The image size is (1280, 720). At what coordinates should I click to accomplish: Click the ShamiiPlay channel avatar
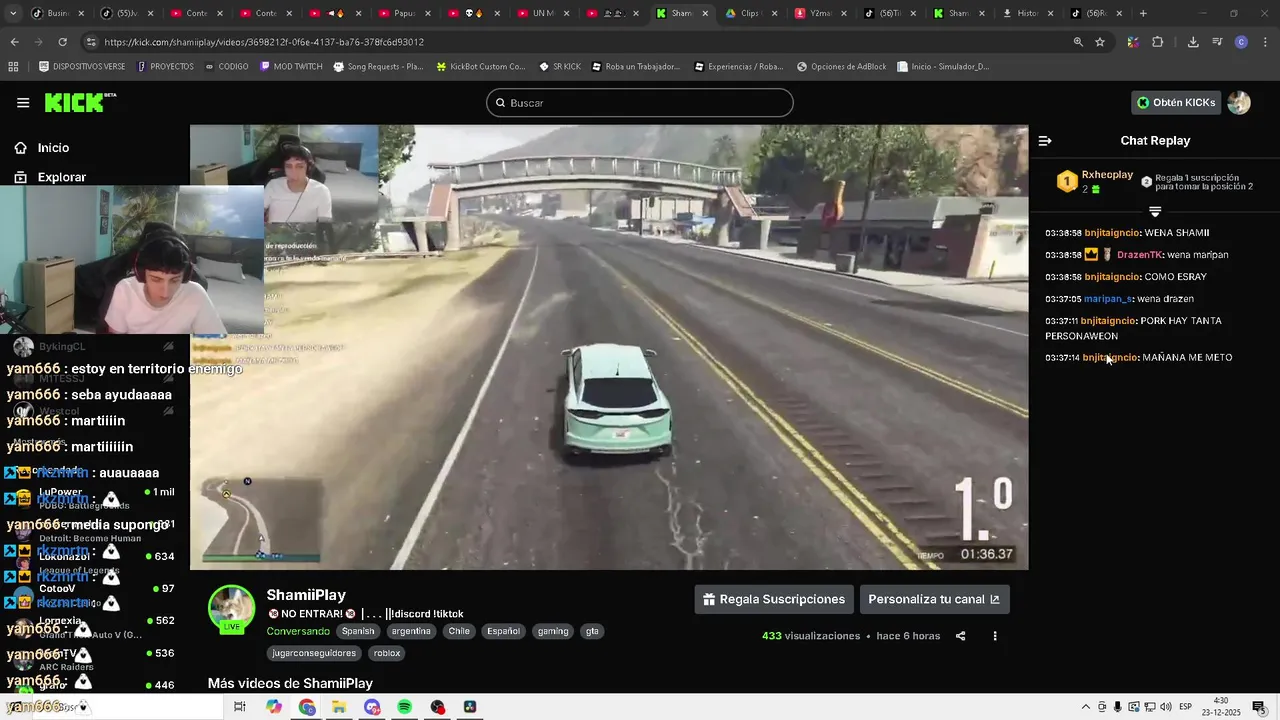(231, 608)
